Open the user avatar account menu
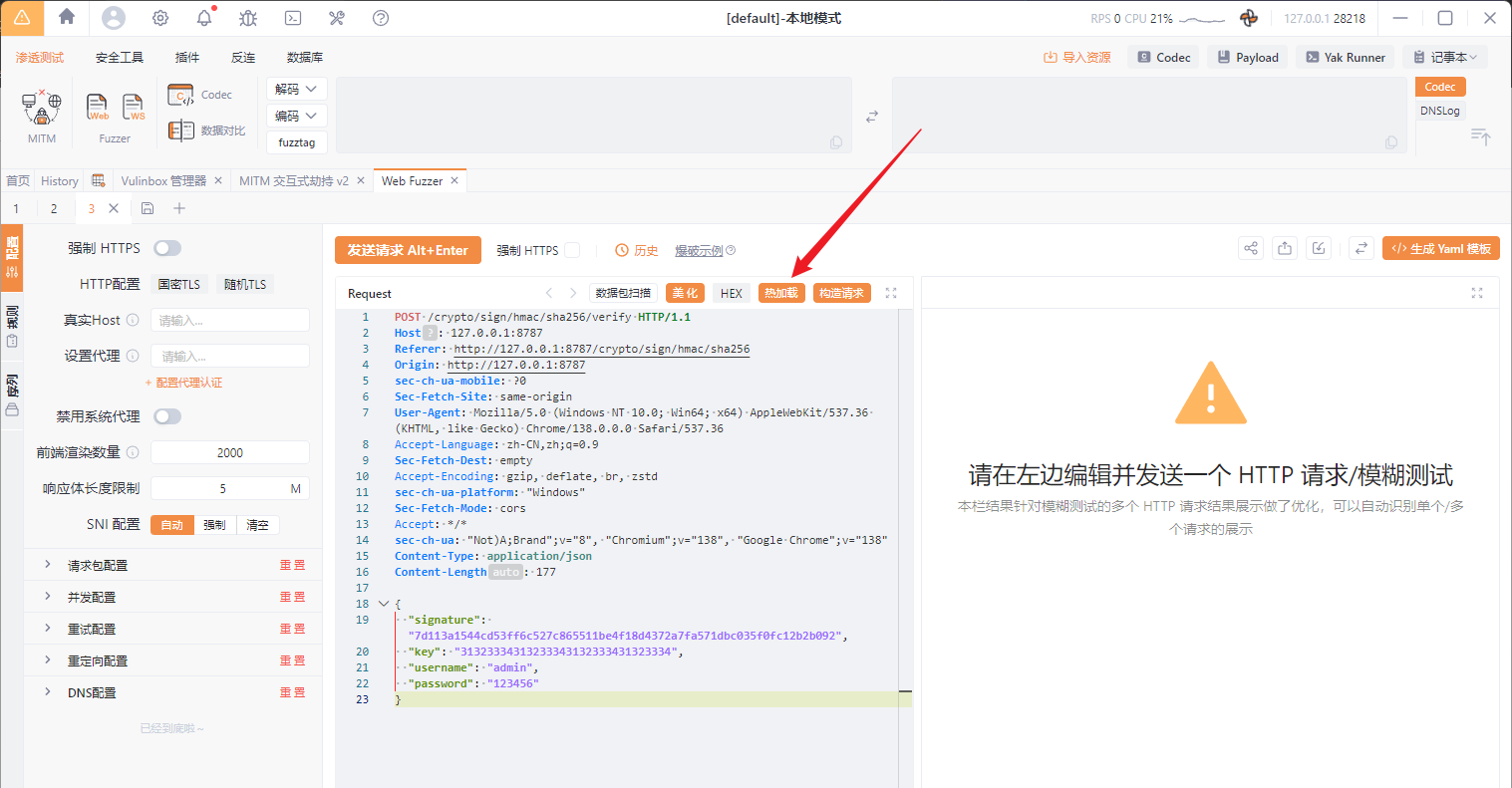Viewport: 1512px width, 788px height. click(114, 18)
